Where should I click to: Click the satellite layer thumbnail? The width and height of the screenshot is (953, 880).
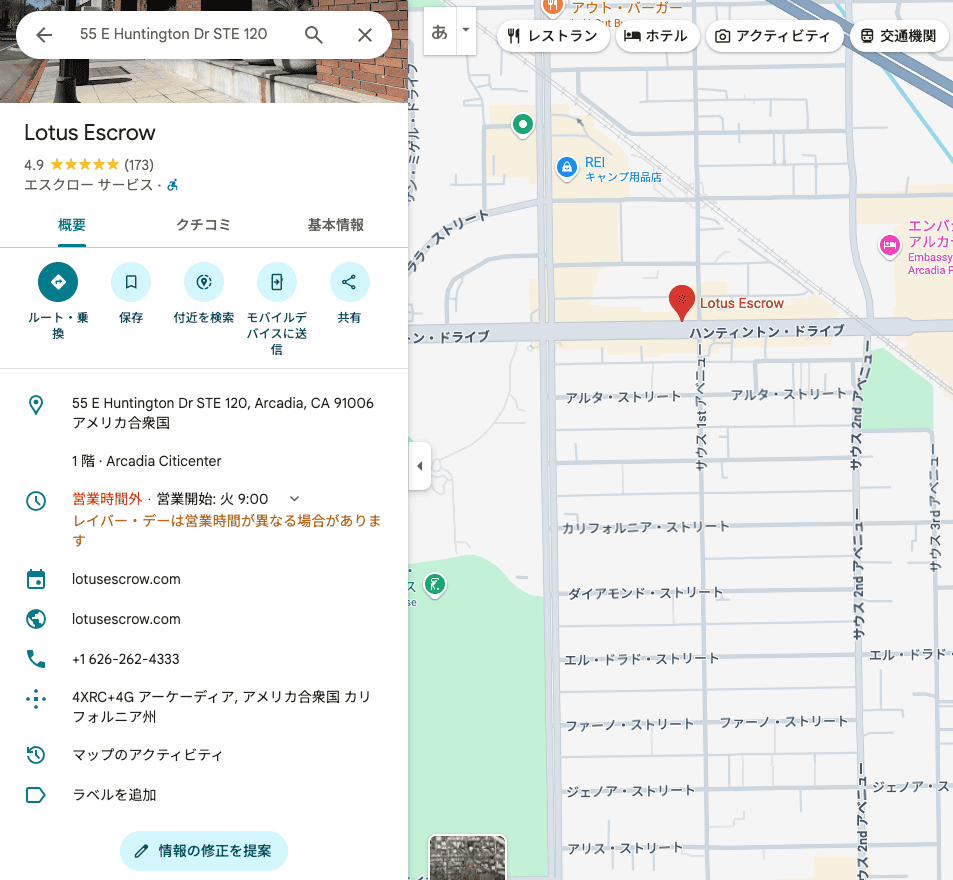point(467,858)
